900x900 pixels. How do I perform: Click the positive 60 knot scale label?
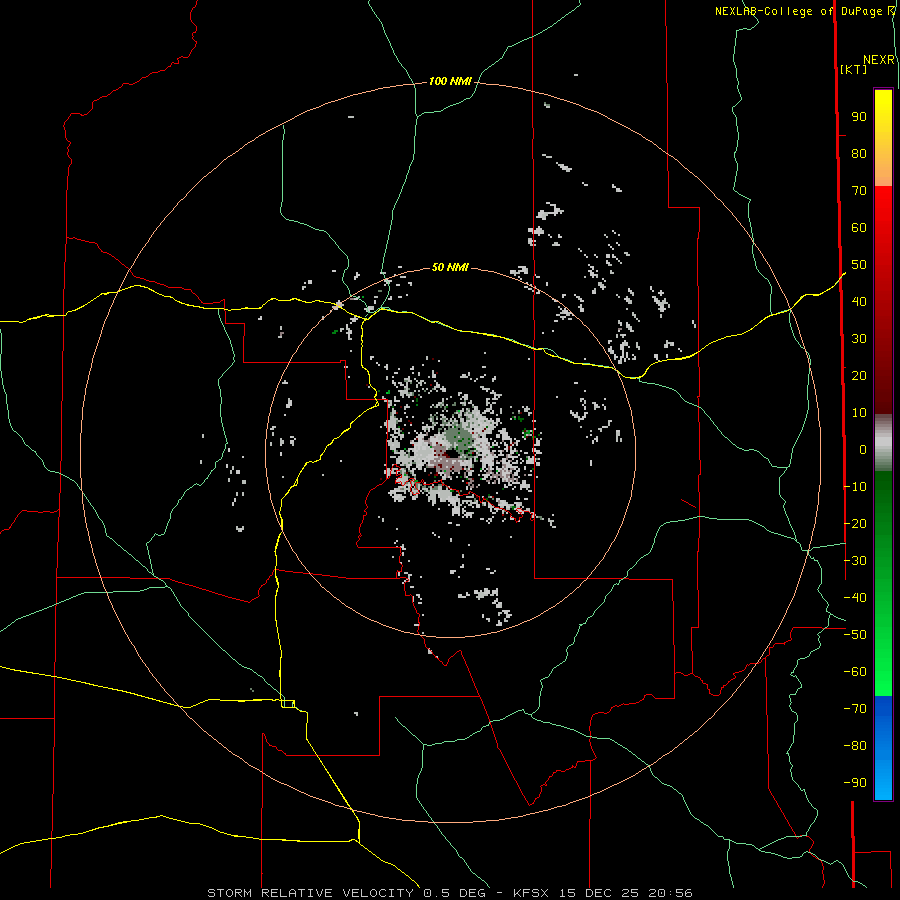pyautogui.click(x=859, y=228)
